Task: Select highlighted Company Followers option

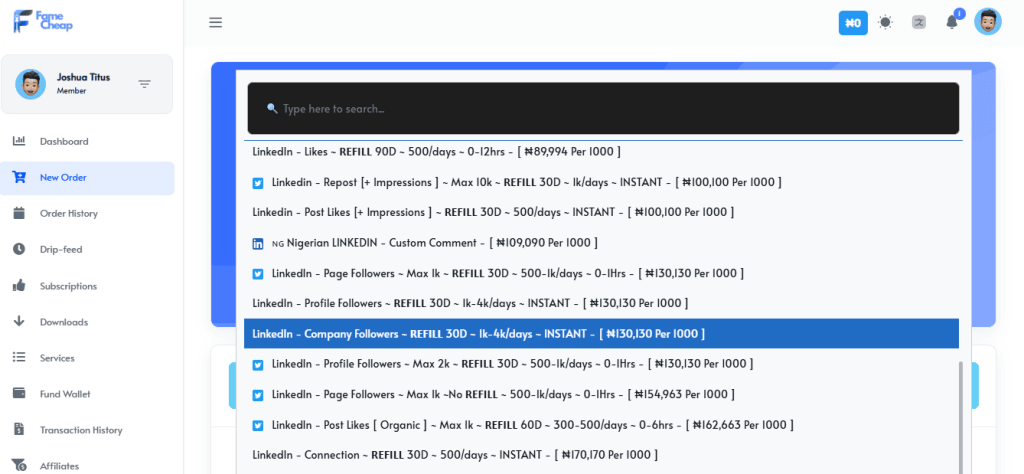Action: point(601,334)
